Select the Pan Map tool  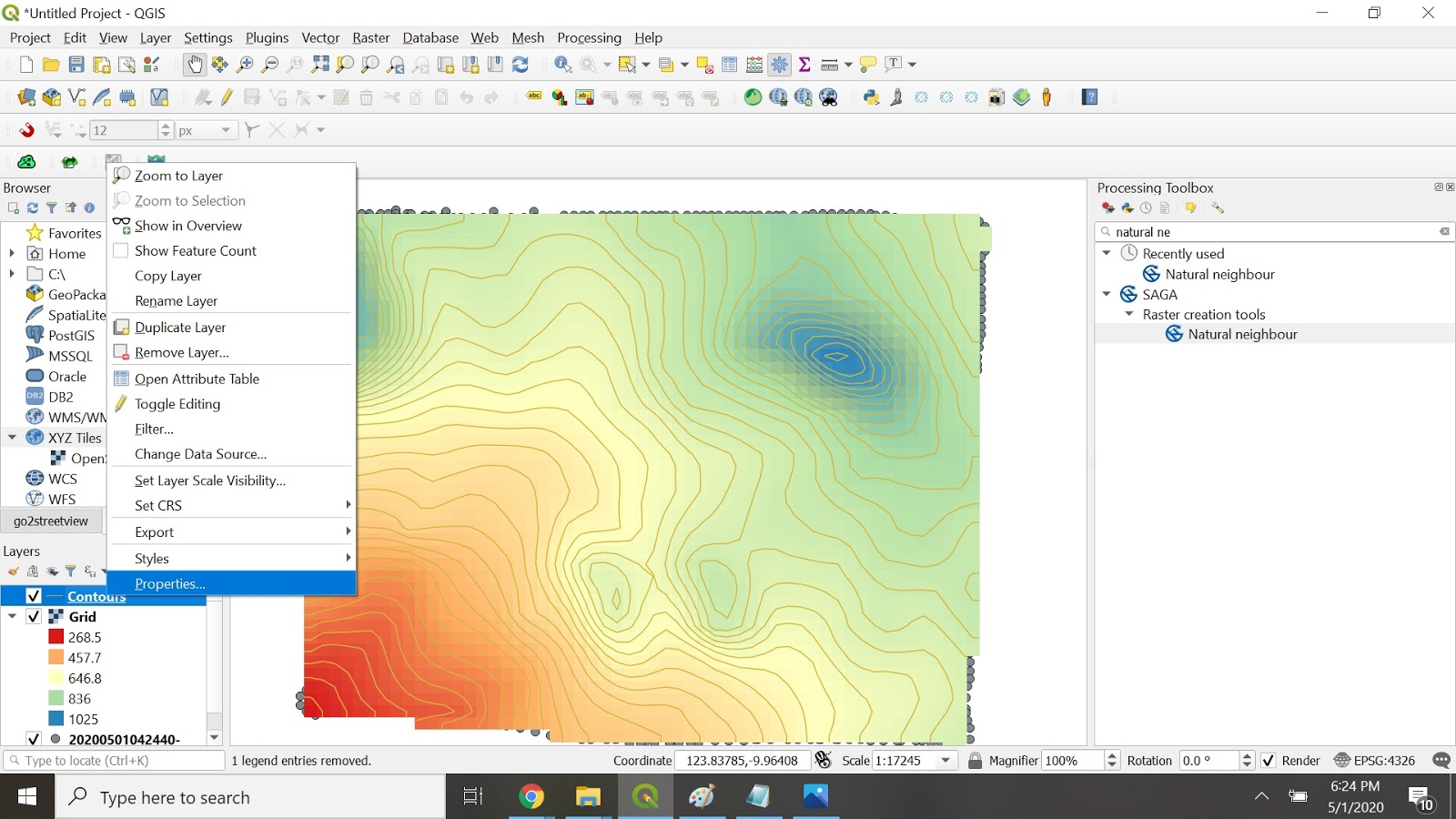[x=195, y=65]
